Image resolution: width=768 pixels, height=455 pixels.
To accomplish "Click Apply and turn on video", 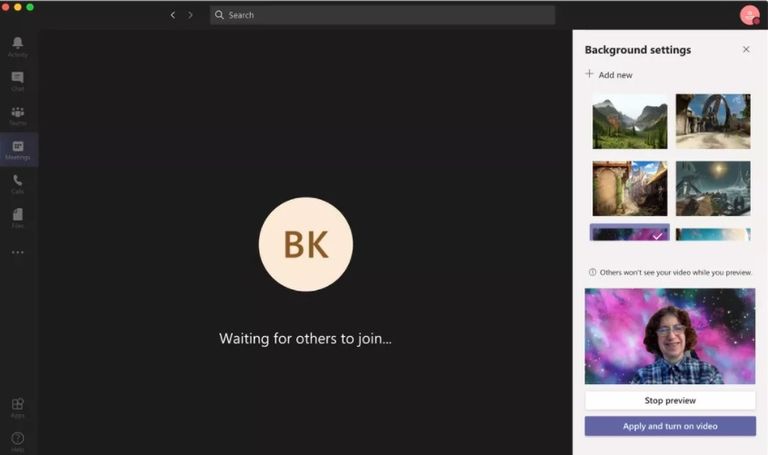I will (670, 426).
